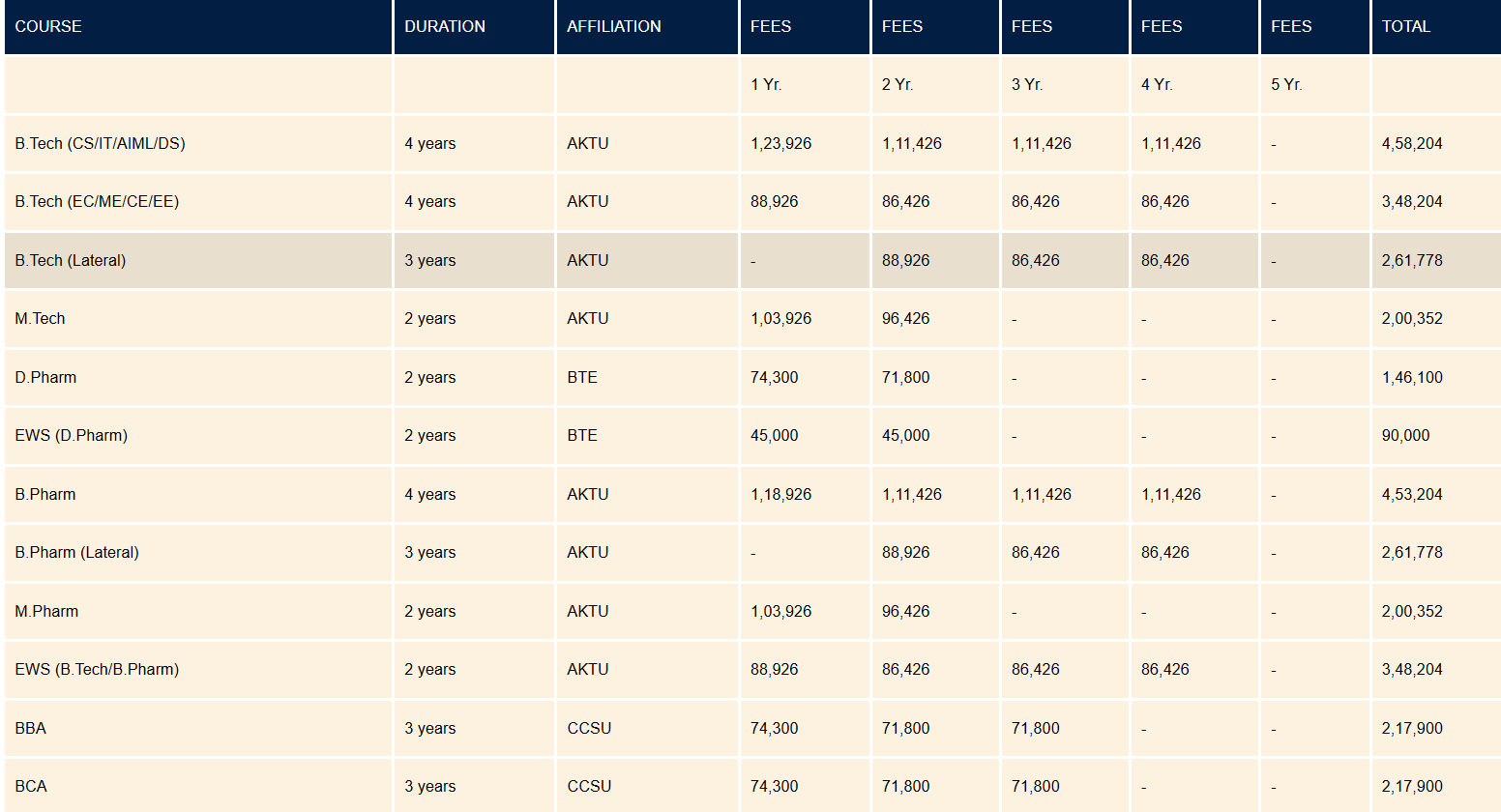Click the M.Tech course cell

click(40, 319)
